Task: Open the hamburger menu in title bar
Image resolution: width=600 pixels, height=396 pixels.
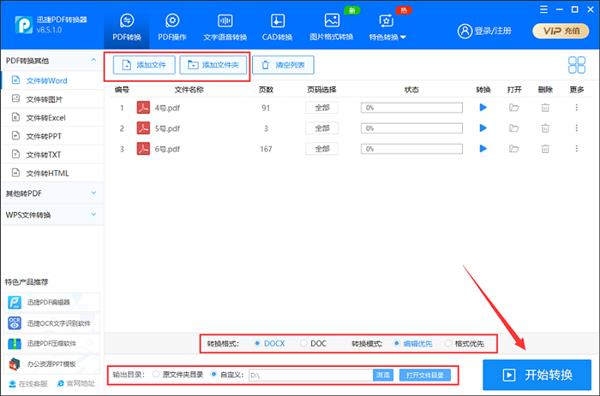Action: tap(544, 10)
